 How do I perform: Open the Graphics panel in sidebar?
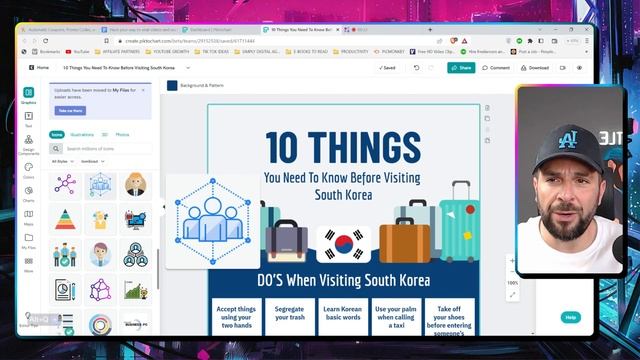coord(29,96)
